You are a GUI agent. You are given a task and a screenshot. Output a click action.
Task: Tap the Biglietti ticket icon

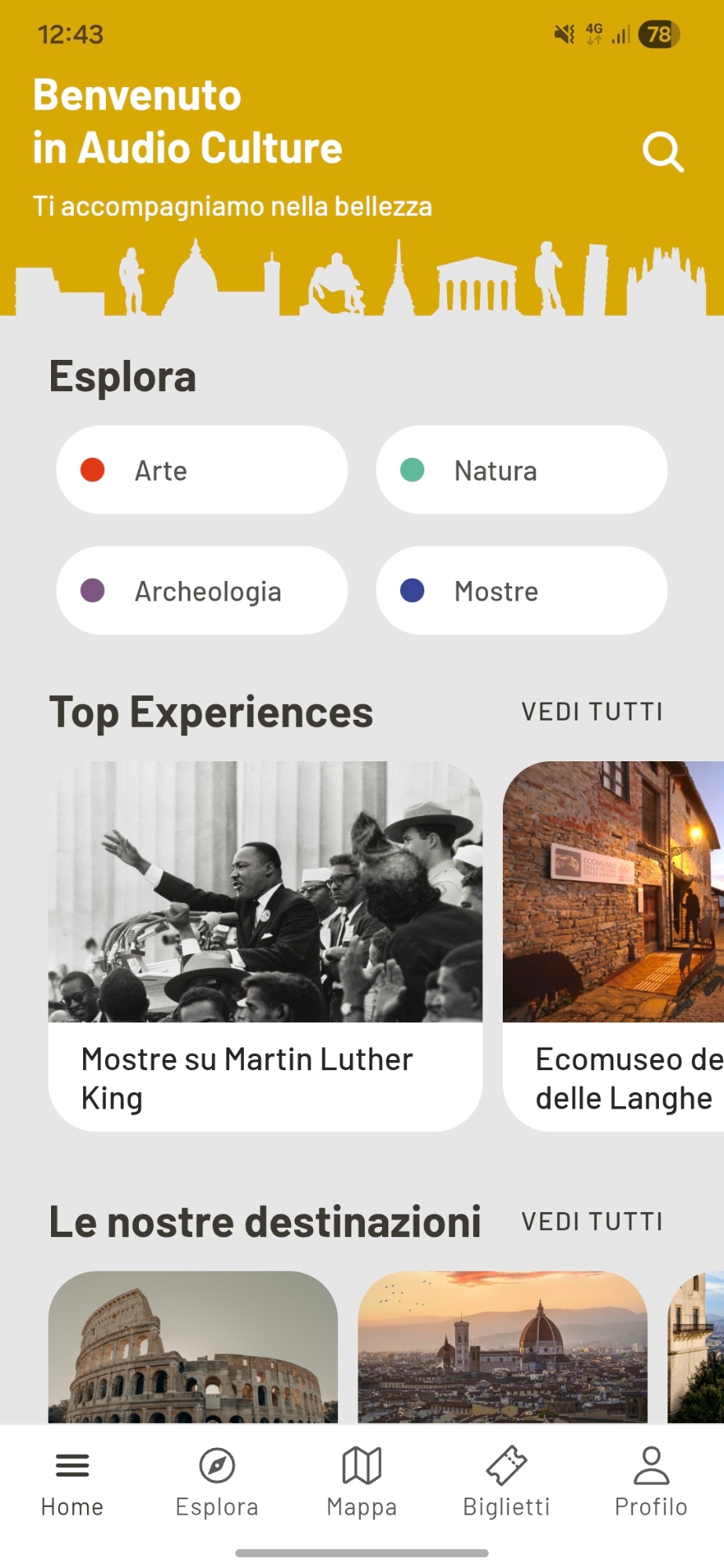507,1465
